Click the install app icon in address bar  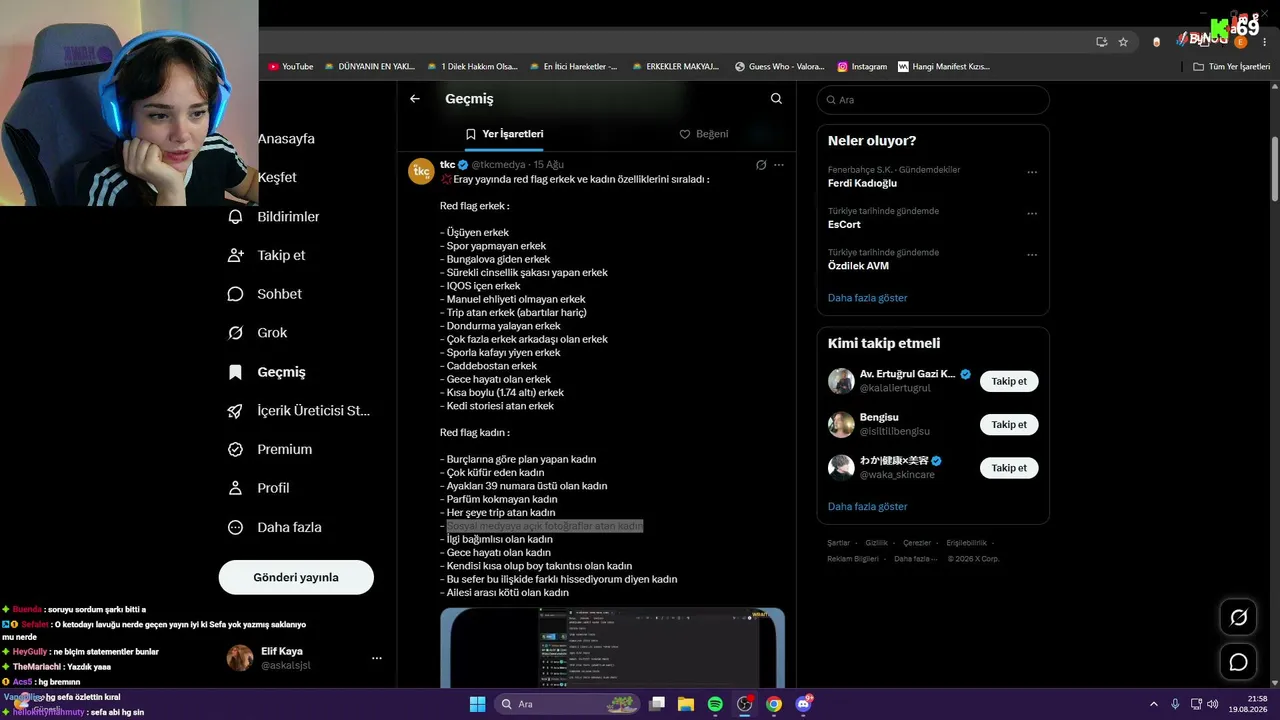point(1101,42)
